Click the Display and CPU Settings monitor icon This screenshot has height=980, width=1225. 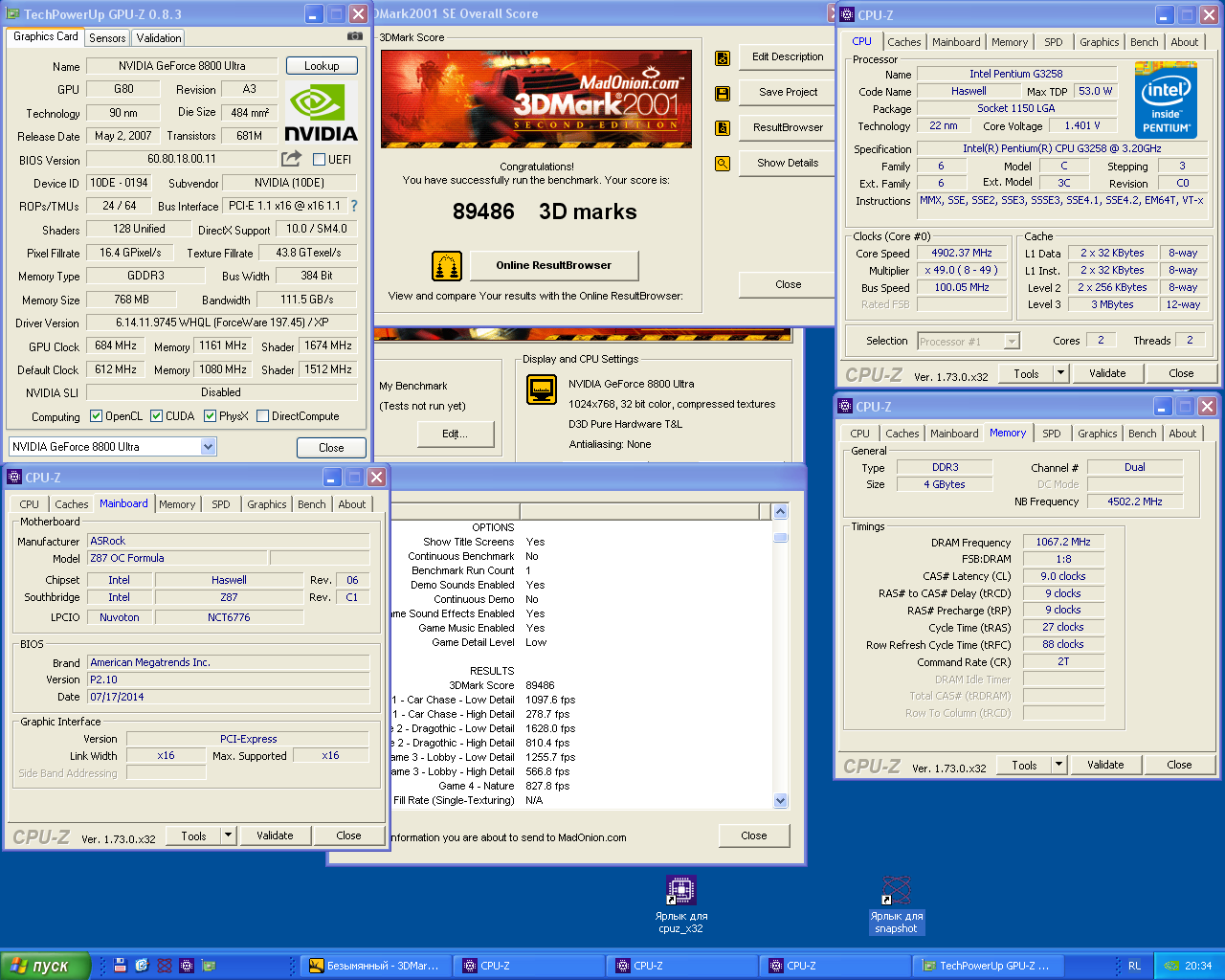[542, 390]
